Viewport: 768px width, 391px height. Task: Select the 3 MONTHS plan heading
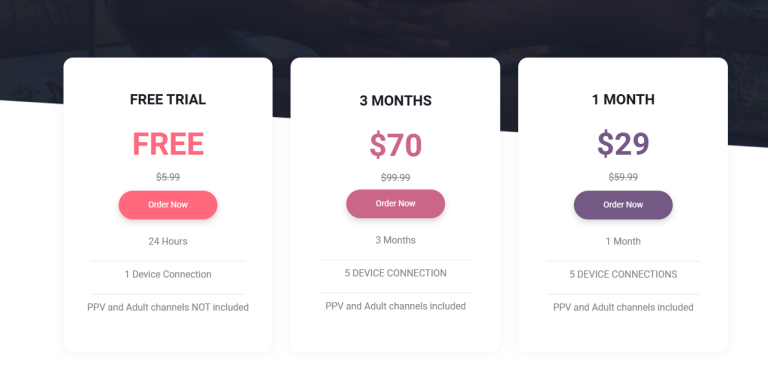point(395,100)
